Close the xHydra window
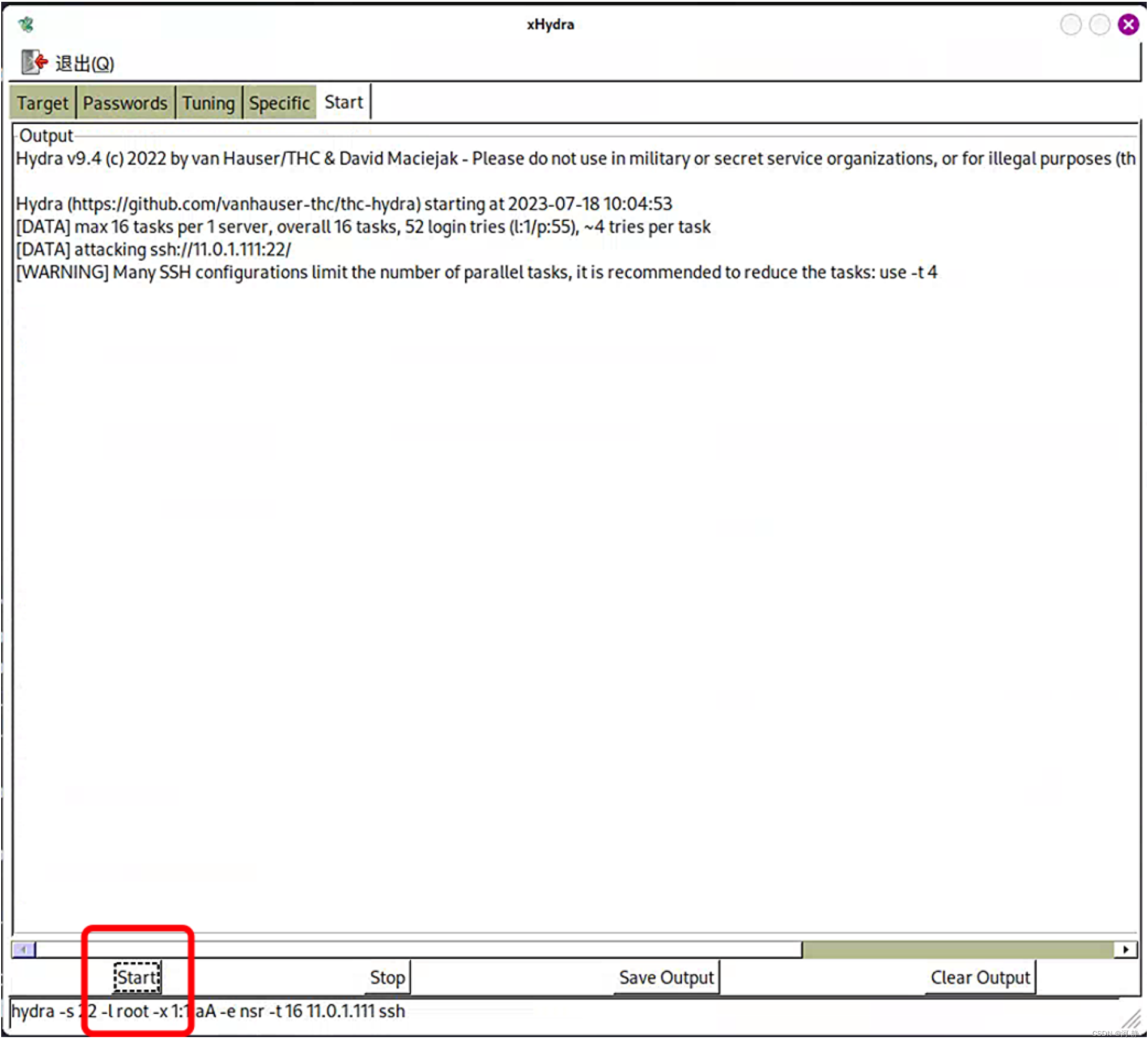Screen dimensions: 1148x1043 pyautogui.click(x=1128, y=25)
